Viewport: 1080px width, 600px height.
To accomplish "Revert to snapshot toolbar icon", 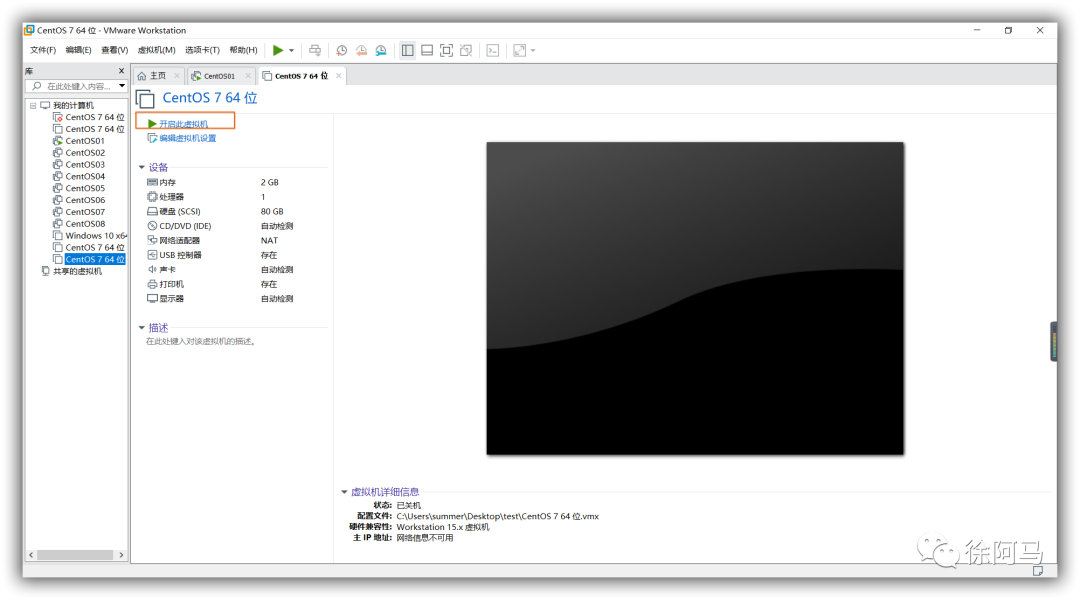I will [x=361, y=50].
